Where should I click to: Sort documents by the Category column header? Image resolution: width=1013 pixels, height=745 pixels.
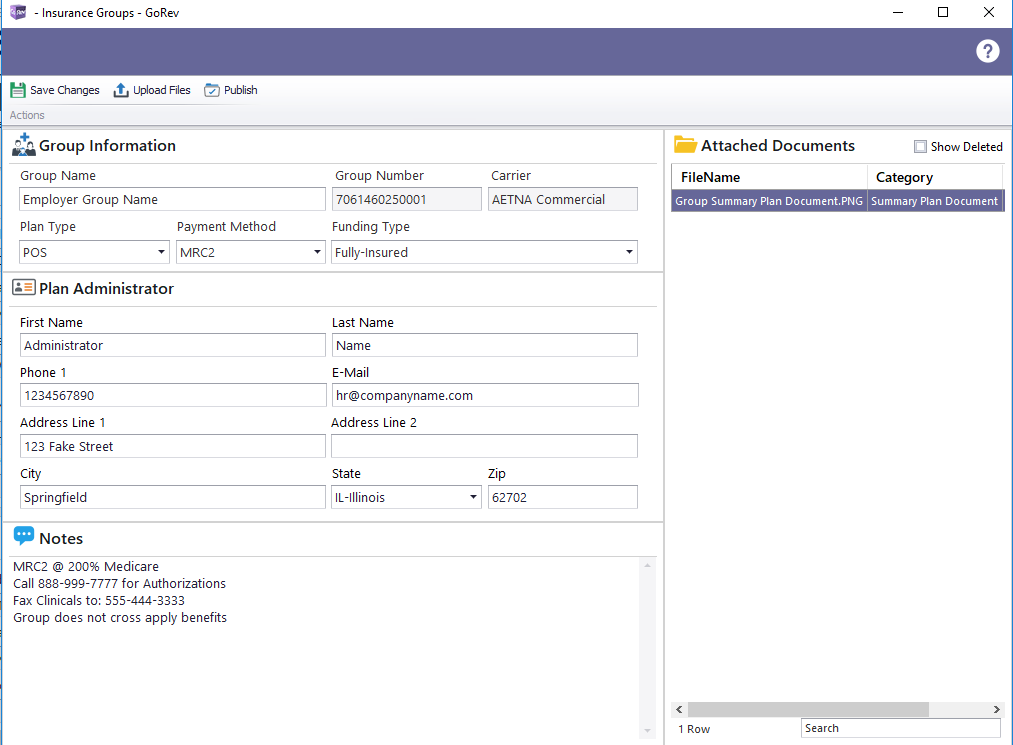click(934, 177)
